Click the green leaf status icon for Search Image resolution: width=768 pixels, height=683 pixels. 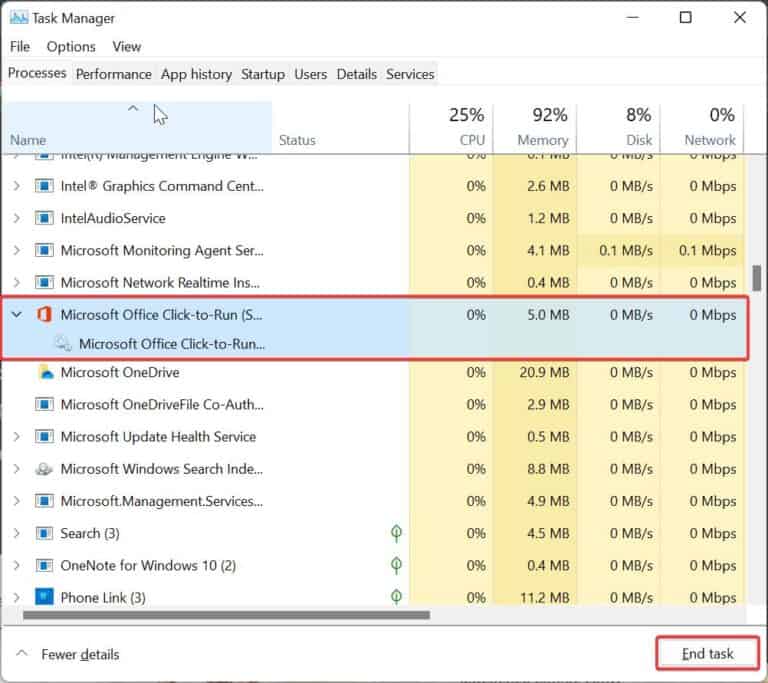click(396, 533)
